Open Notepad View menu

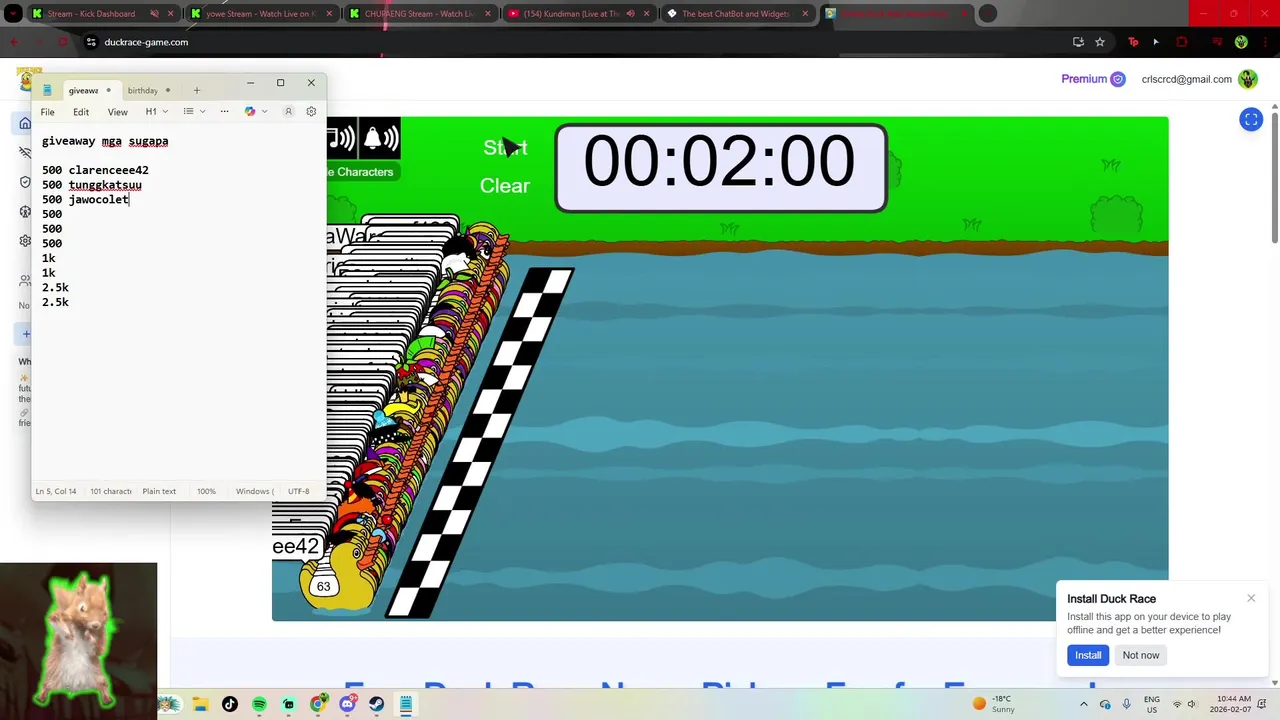pos(117,112)
